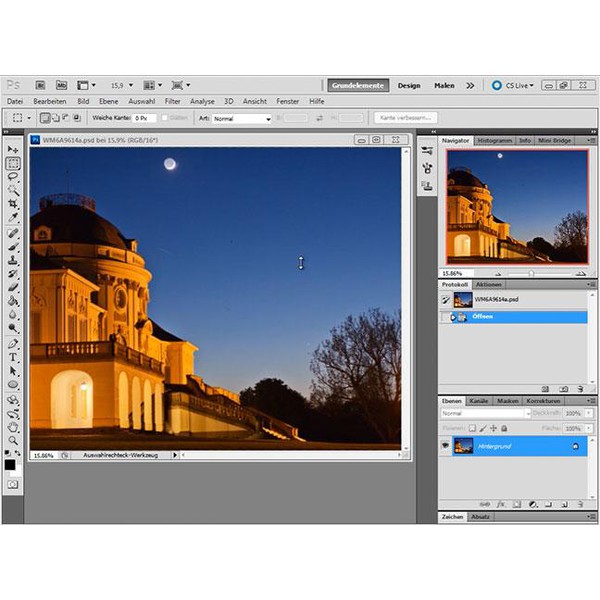
Task: Click the Kante verbessern button
Action: click(405, 118)
